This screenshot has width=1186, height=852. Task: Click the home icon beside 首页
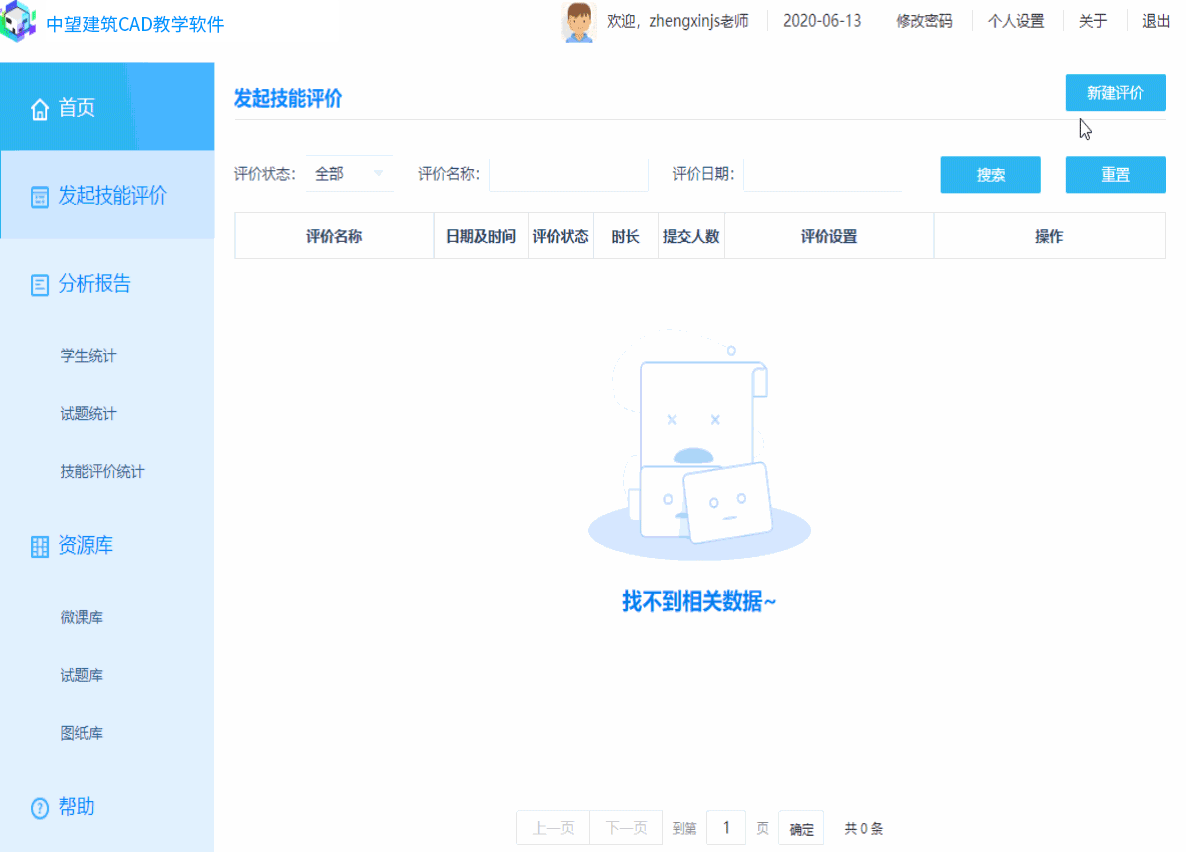tap(39, 109)
